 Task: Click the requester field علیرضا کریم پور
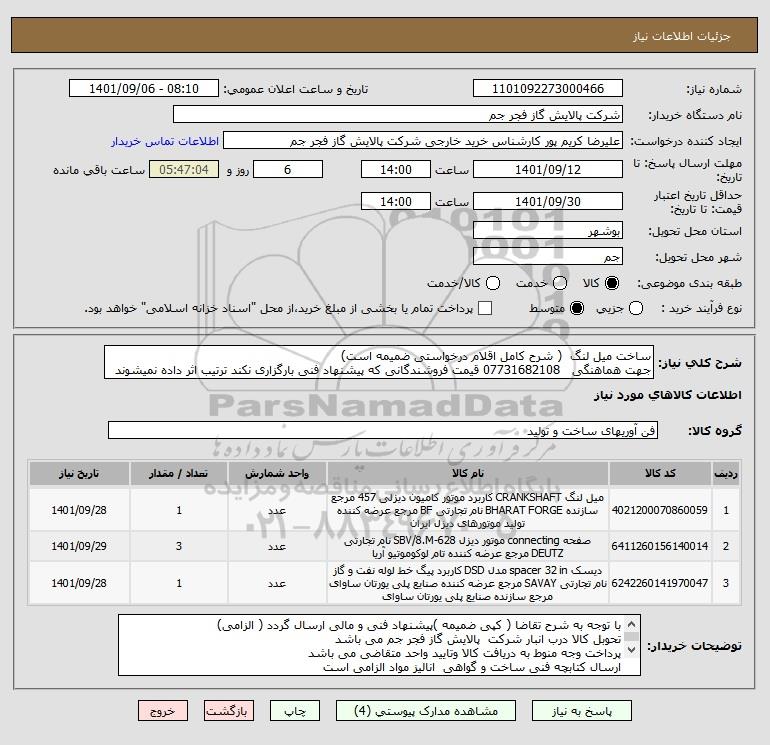423,141
